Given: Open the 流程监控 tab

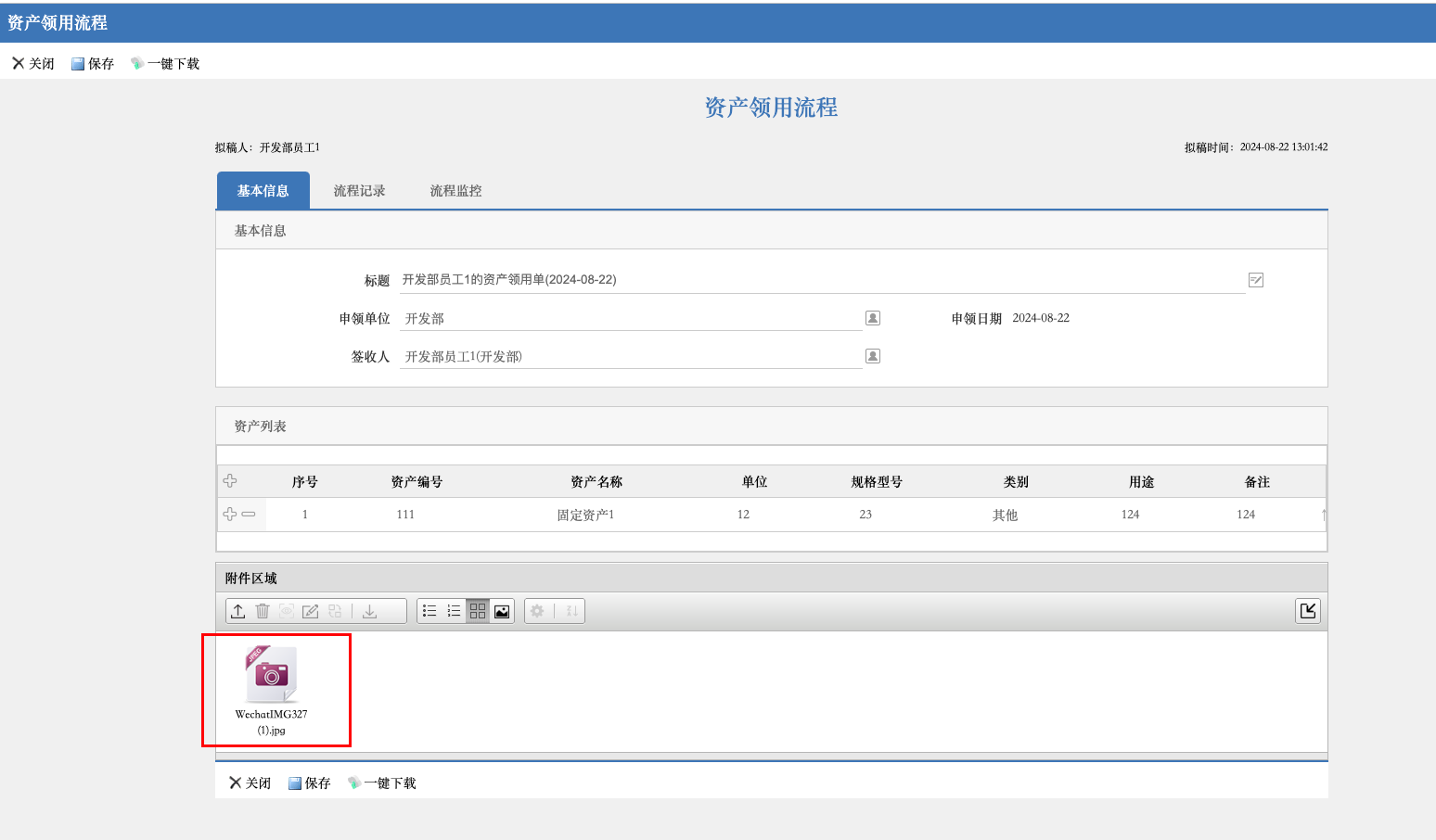Looking at the screenshot, I should pos(456,191).
